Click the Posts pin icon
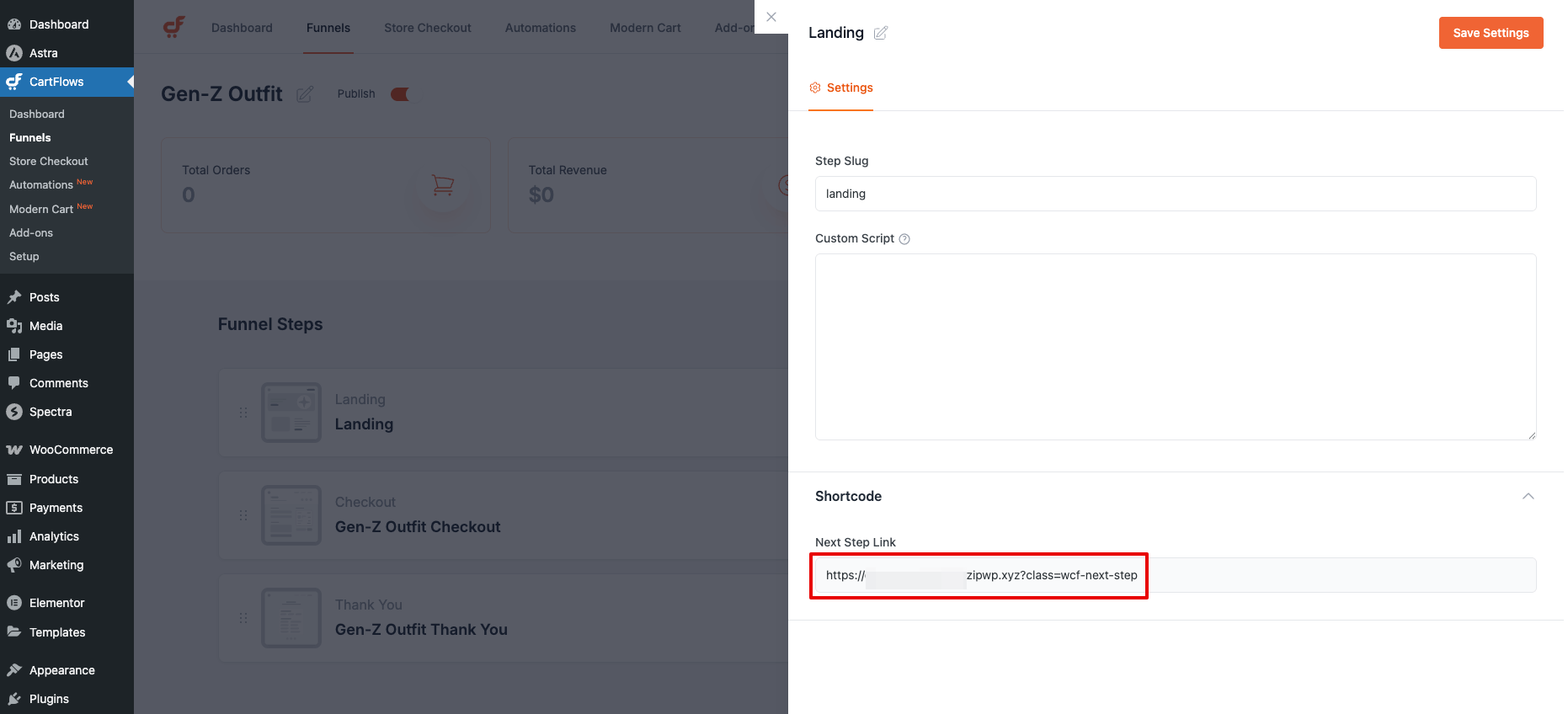 pyautogui.click(x=14, y=297)
